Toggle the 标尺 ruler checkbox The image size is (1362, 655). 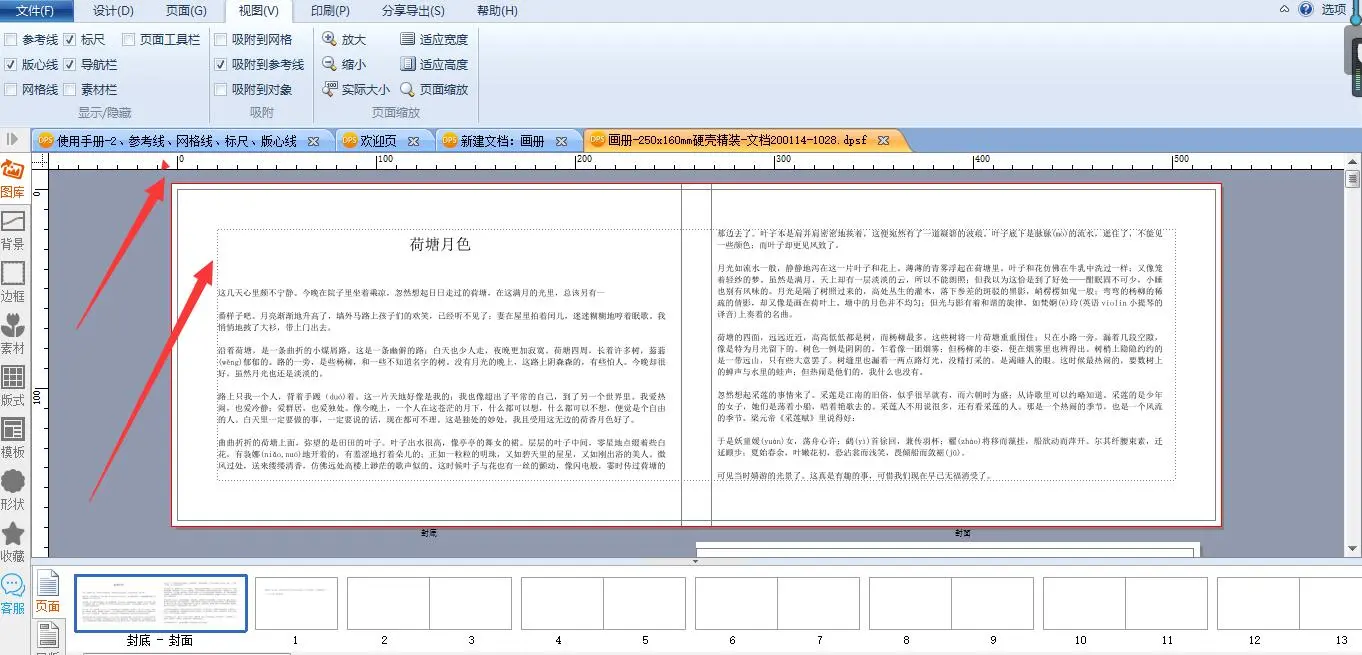(x=70, y=40)
